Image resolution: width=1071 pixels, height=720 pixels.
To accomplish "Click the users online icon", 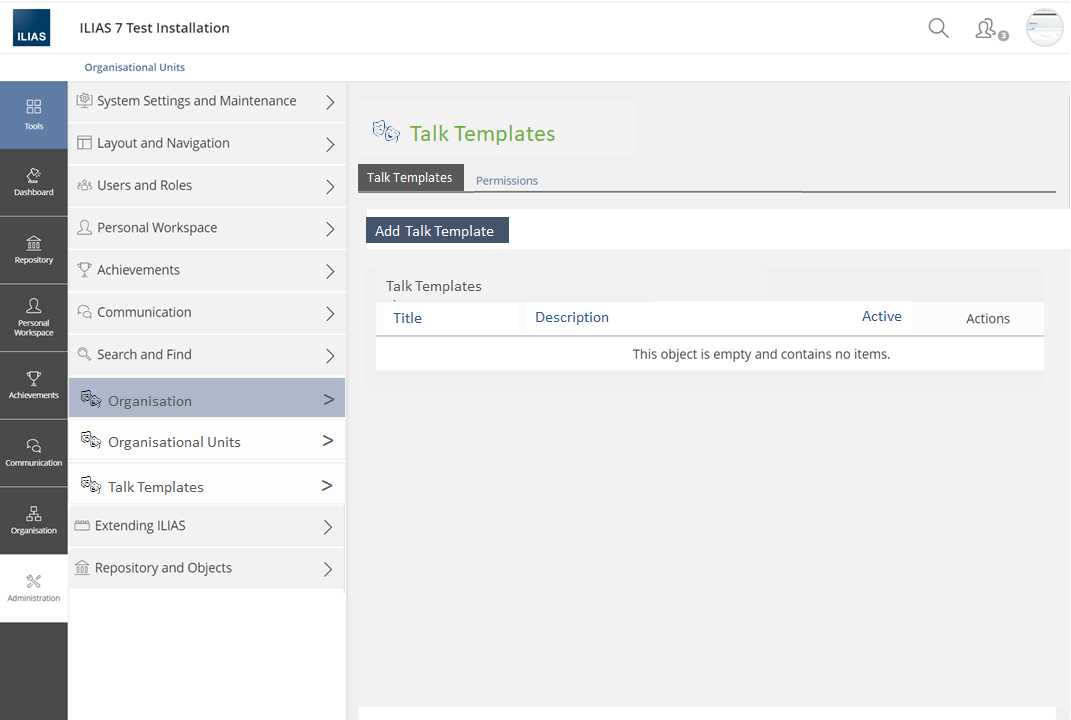I will [988, 29].
